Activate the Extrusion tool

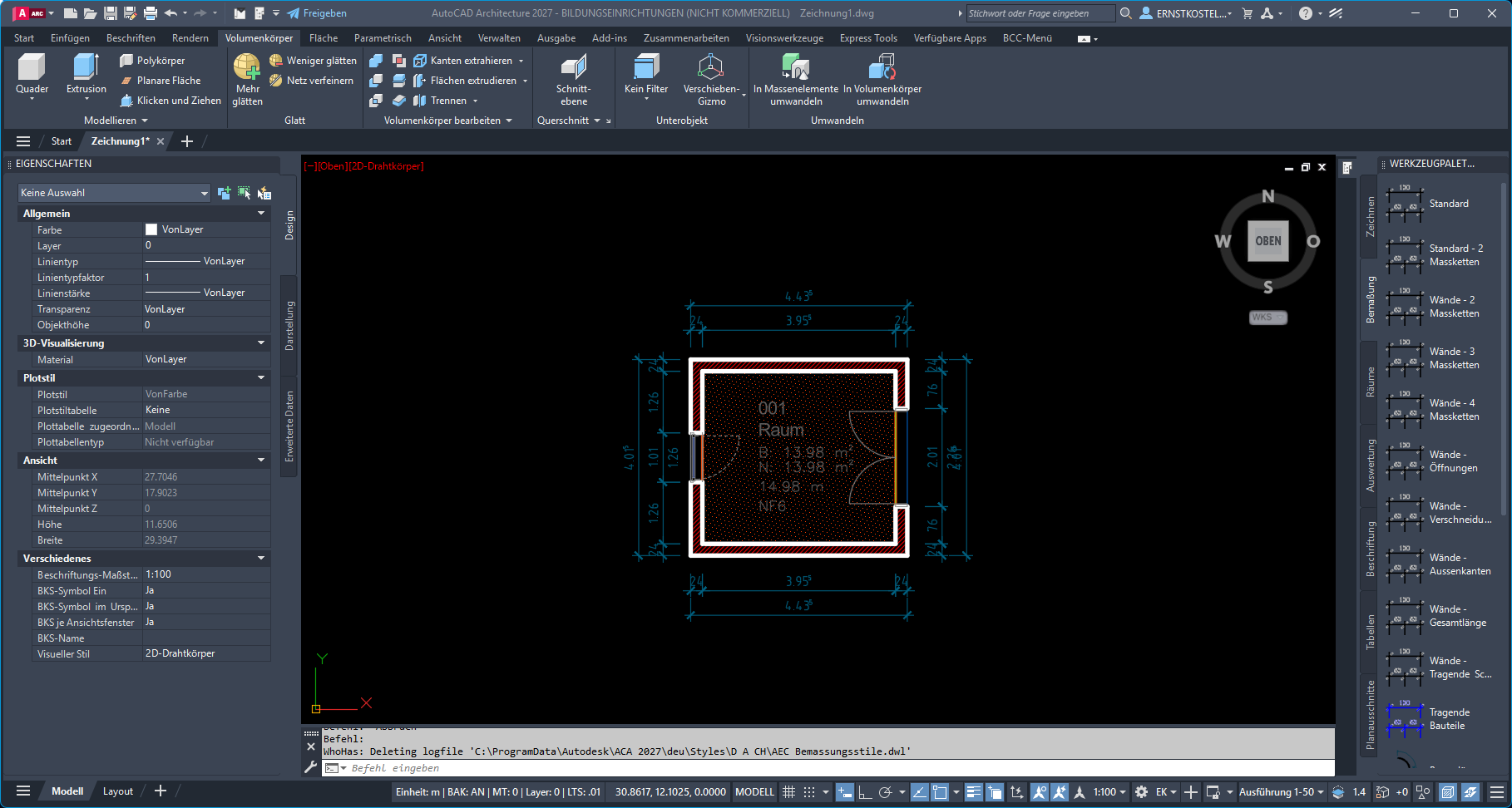(86, 75)
